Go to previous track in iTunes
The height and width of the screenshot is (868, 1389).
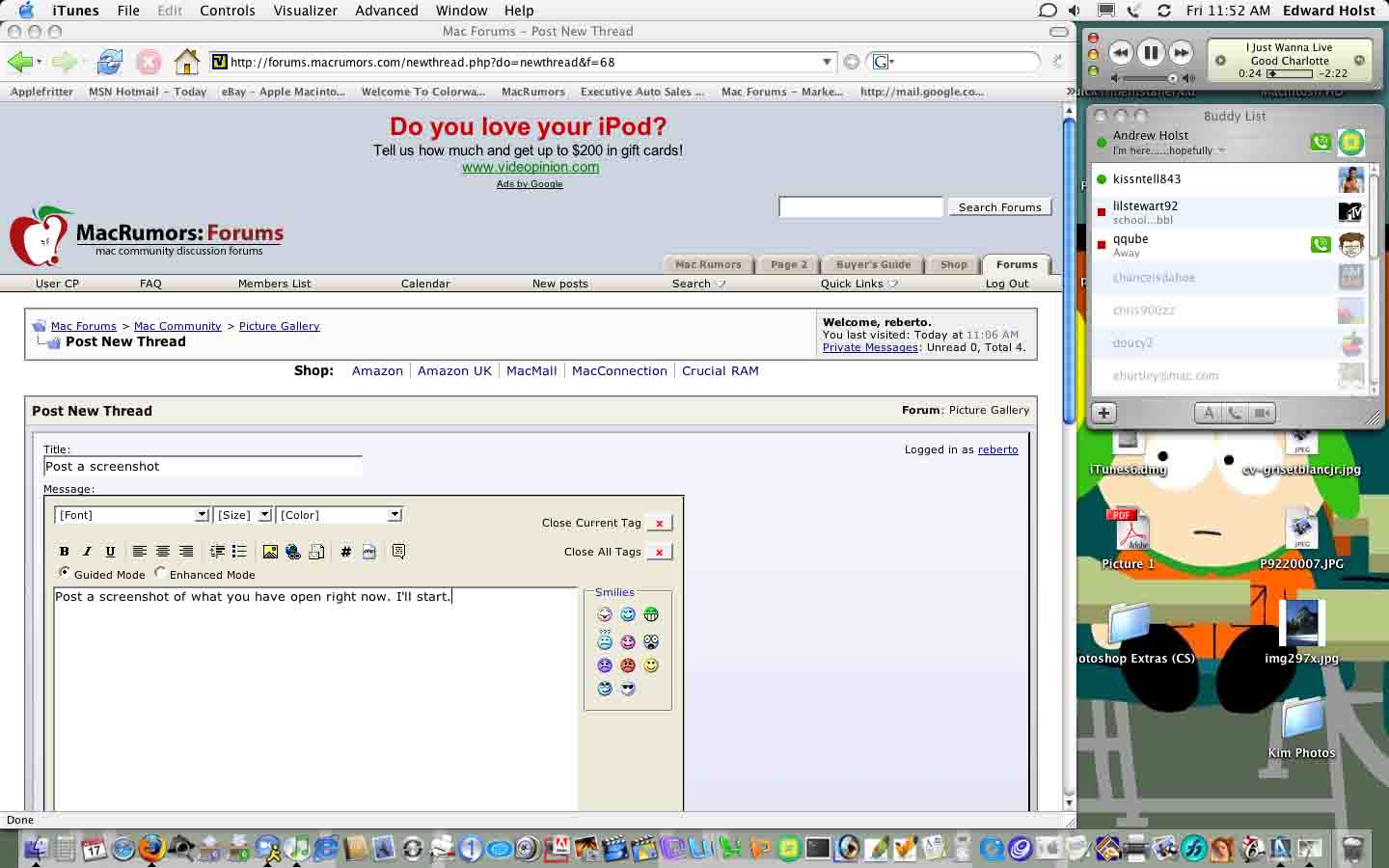click(1120, 53)
